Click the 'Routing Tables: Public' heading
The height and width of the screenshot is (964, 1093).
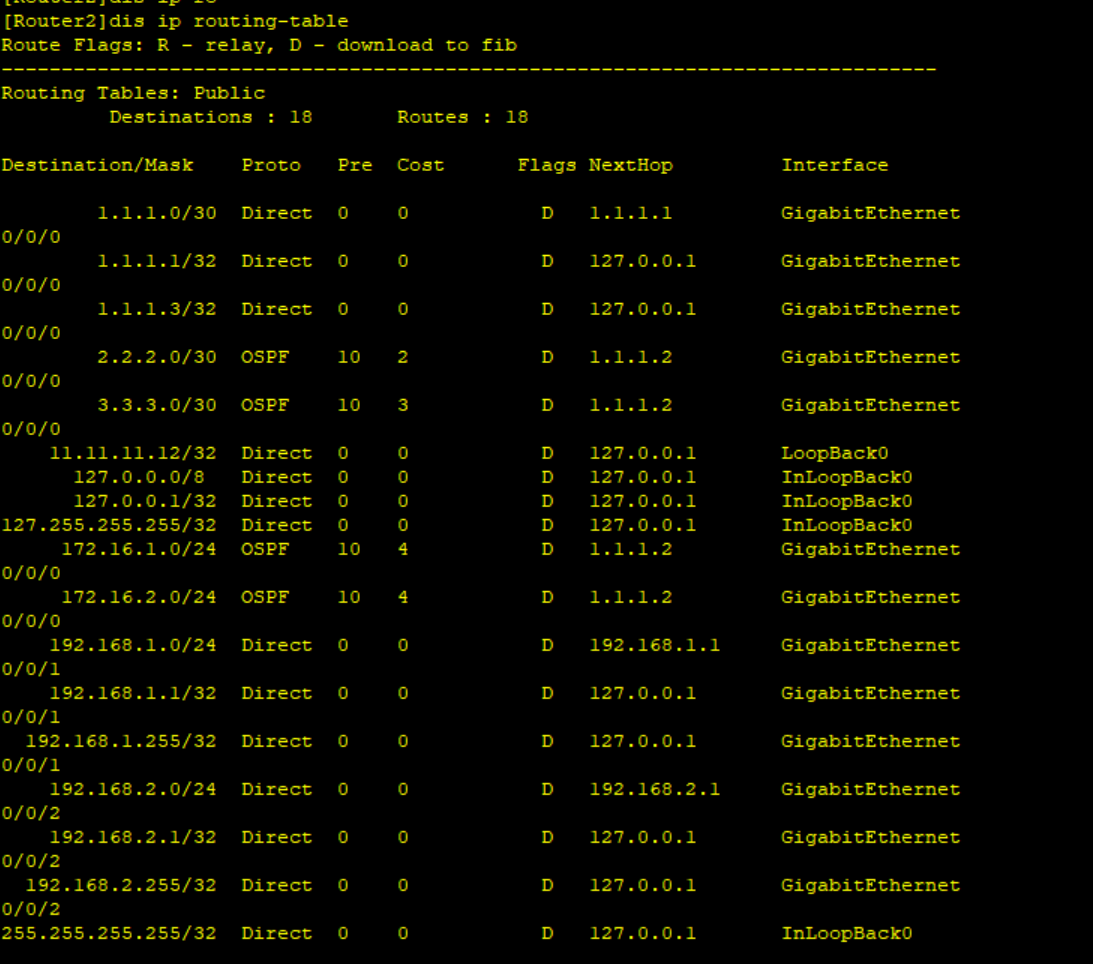click(133, 93)
